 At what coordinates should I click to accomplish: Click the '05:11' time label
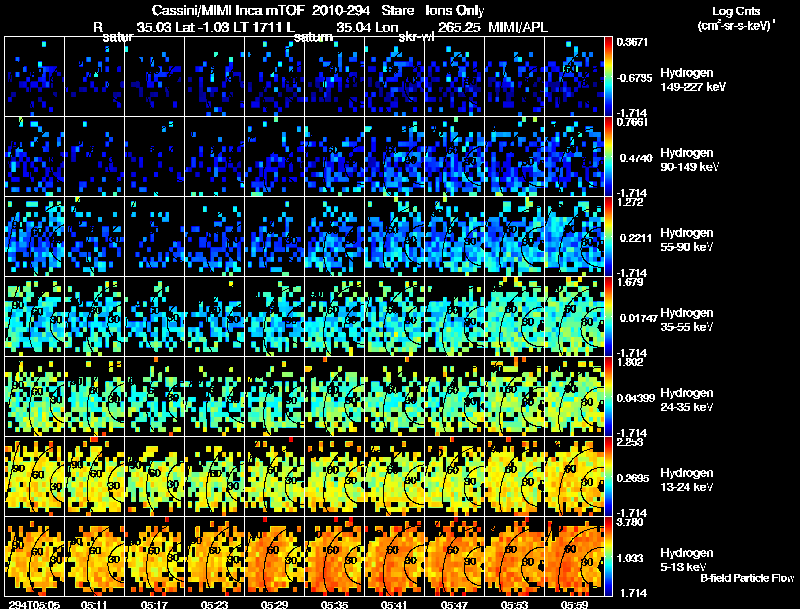(94, 604)
